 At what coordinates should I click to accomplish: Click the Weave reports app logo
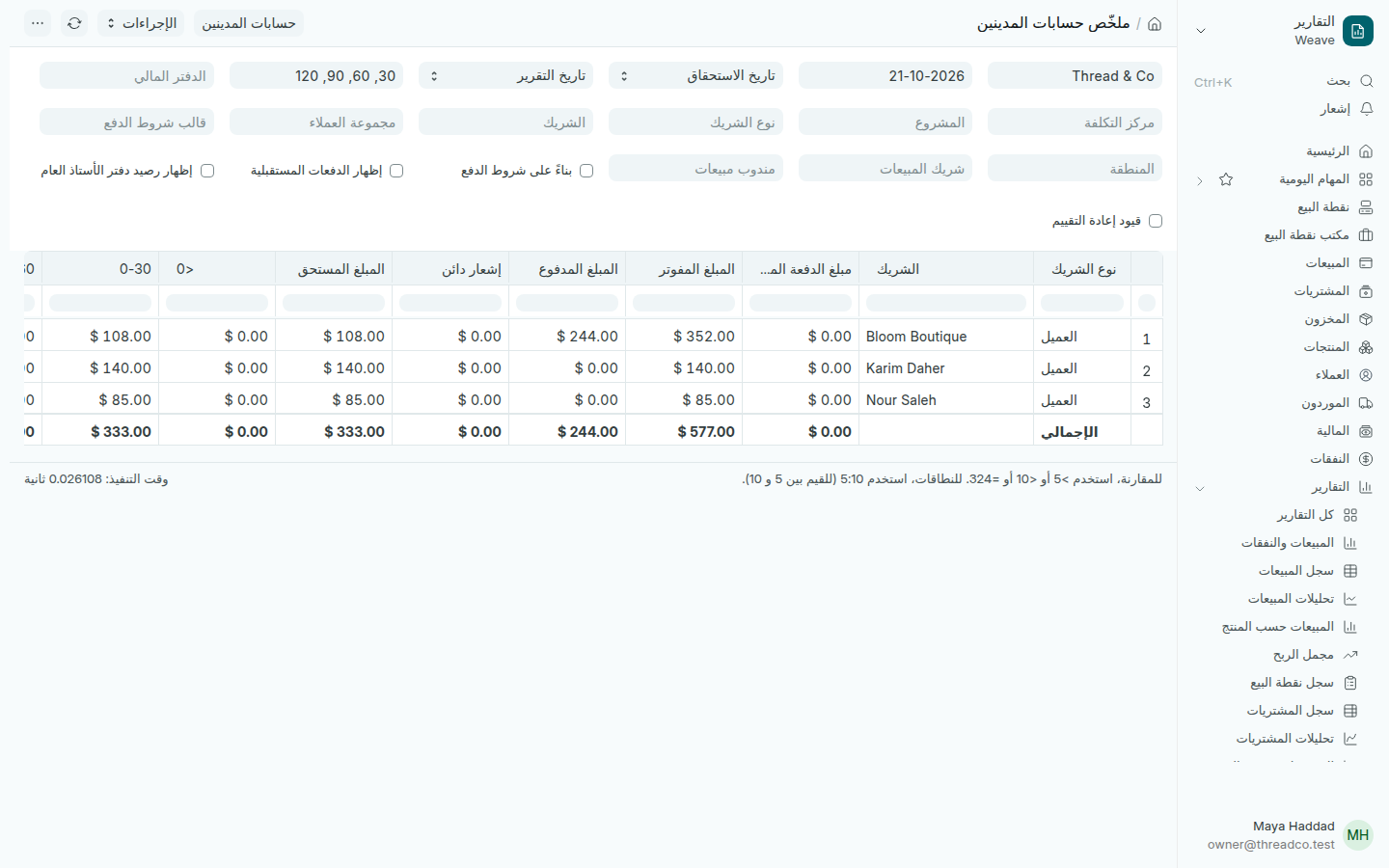pyautogui.click(x=1358, y=31)
